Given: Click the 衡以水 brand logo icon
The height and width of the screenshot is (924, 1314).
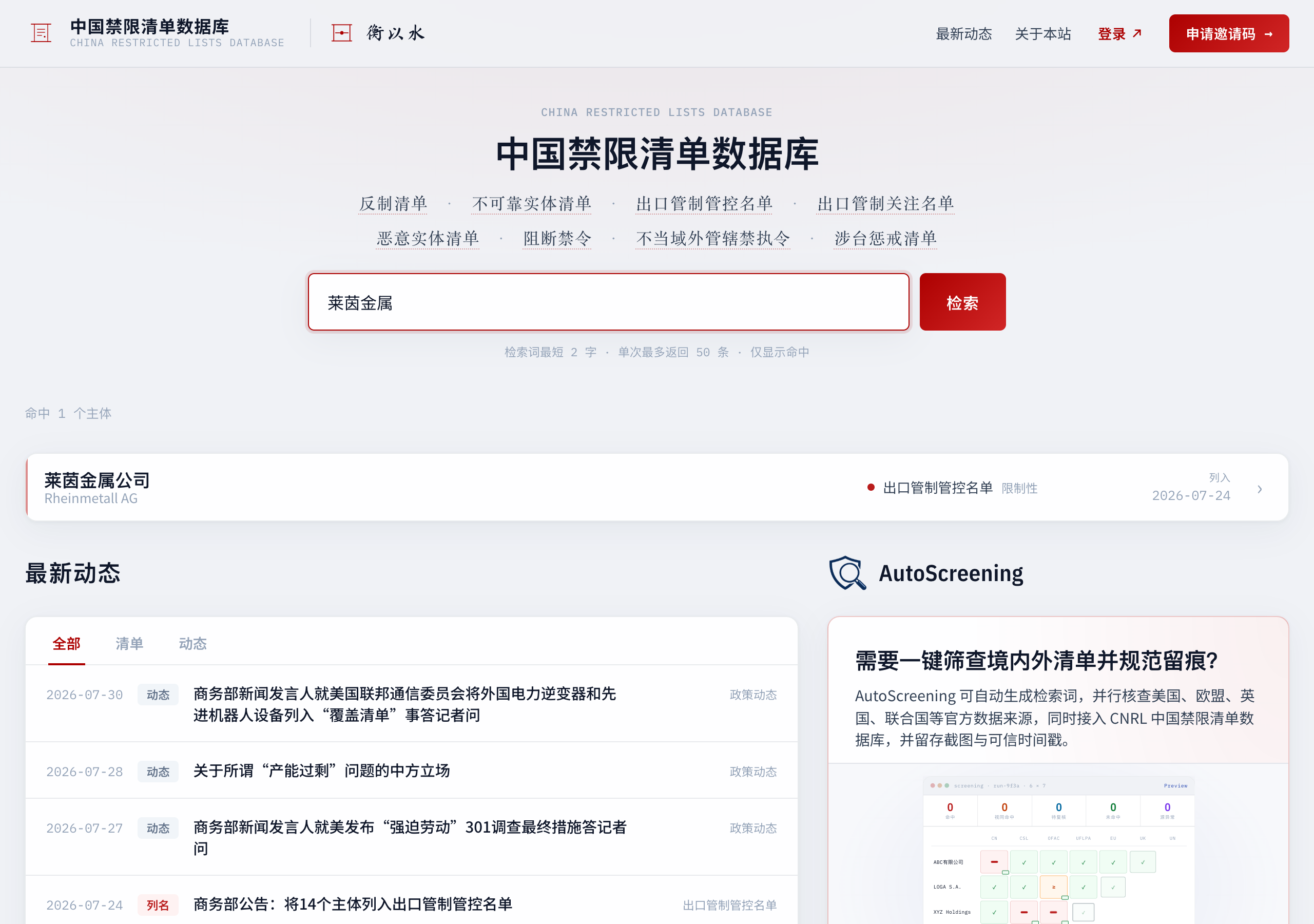Looking at the screenshot, I should 342,33.
